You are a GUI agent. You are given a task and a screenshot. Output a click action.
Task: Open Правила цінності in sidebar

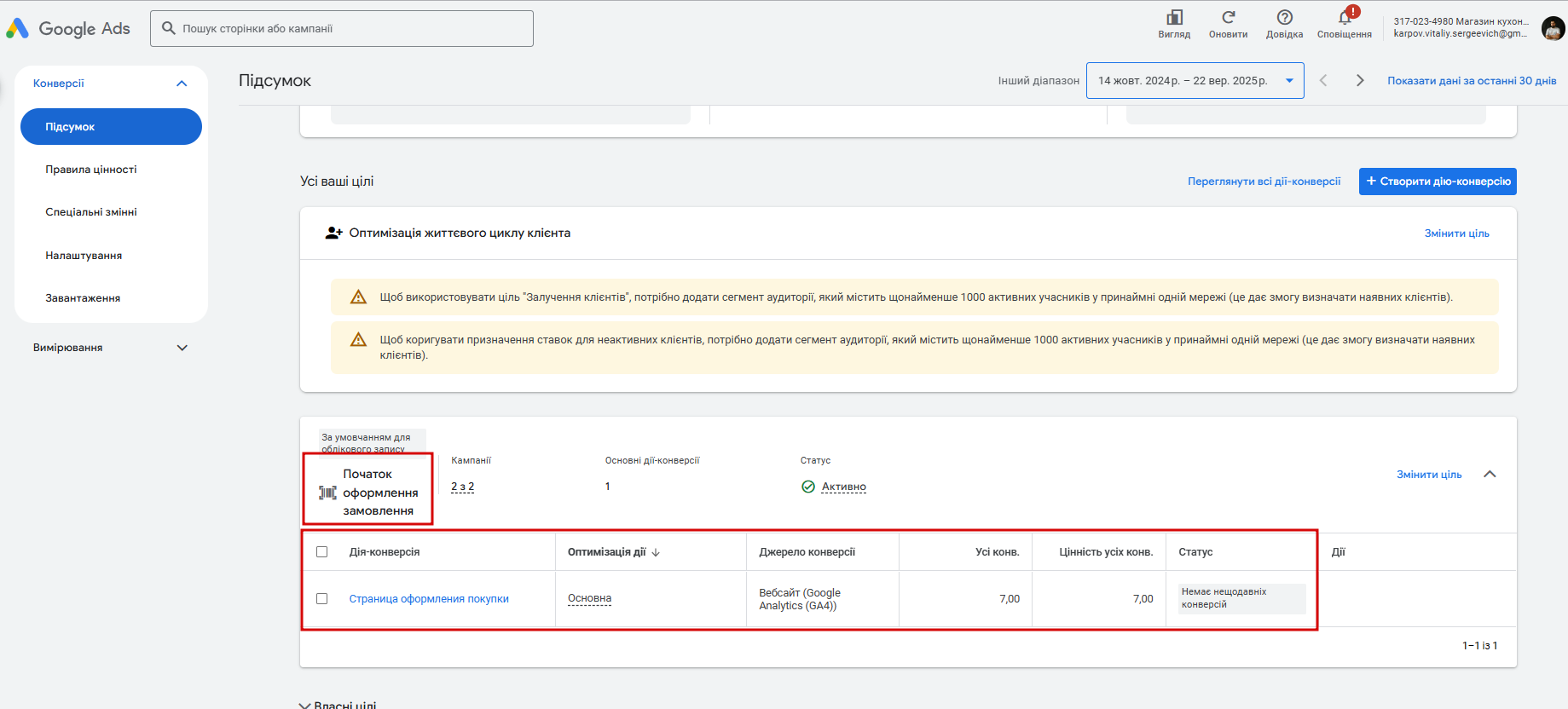tap(91, 170)
